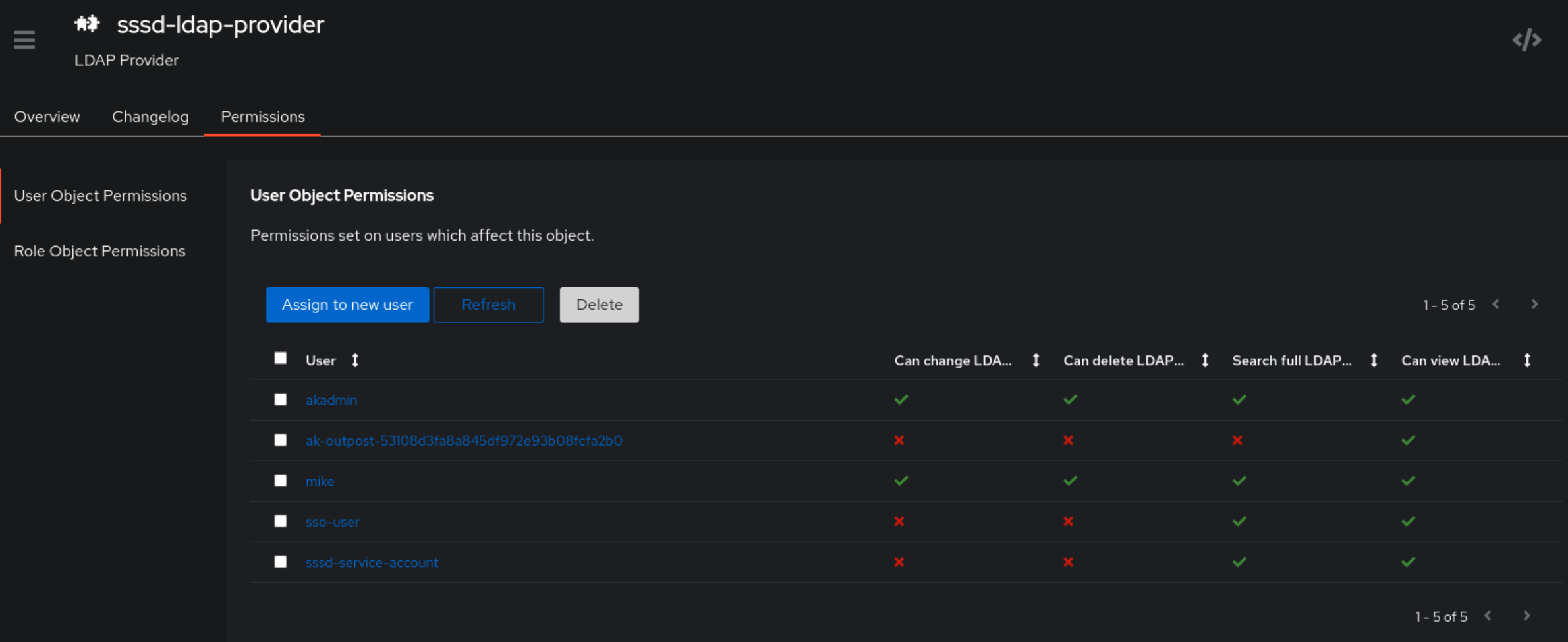Open User Object Permissions side tab
The image size is (1568, 642).
pyautogui.click(x=100, y=196)
